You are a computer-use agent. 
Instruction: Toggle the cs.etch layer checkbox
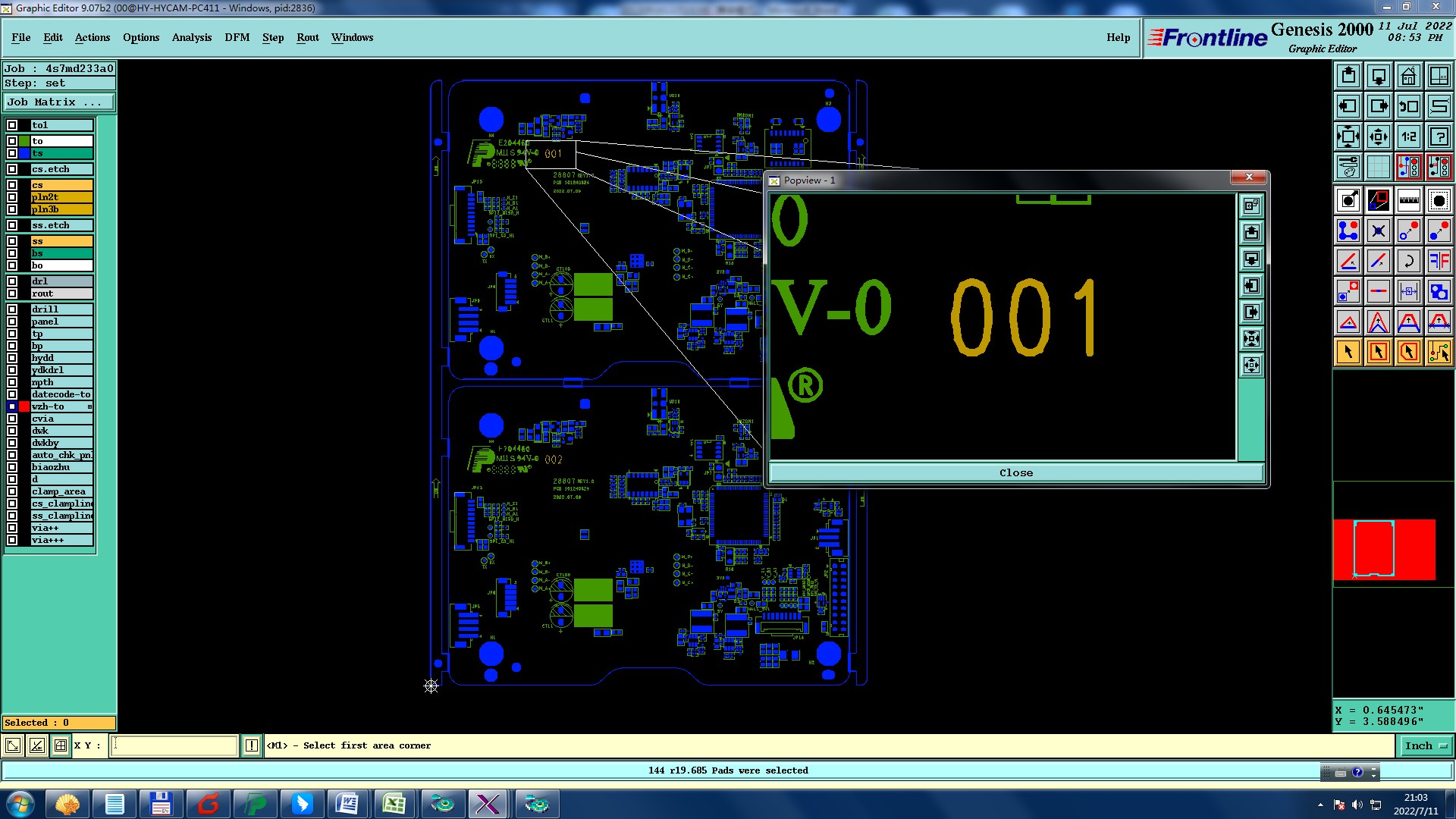(12, 169)
